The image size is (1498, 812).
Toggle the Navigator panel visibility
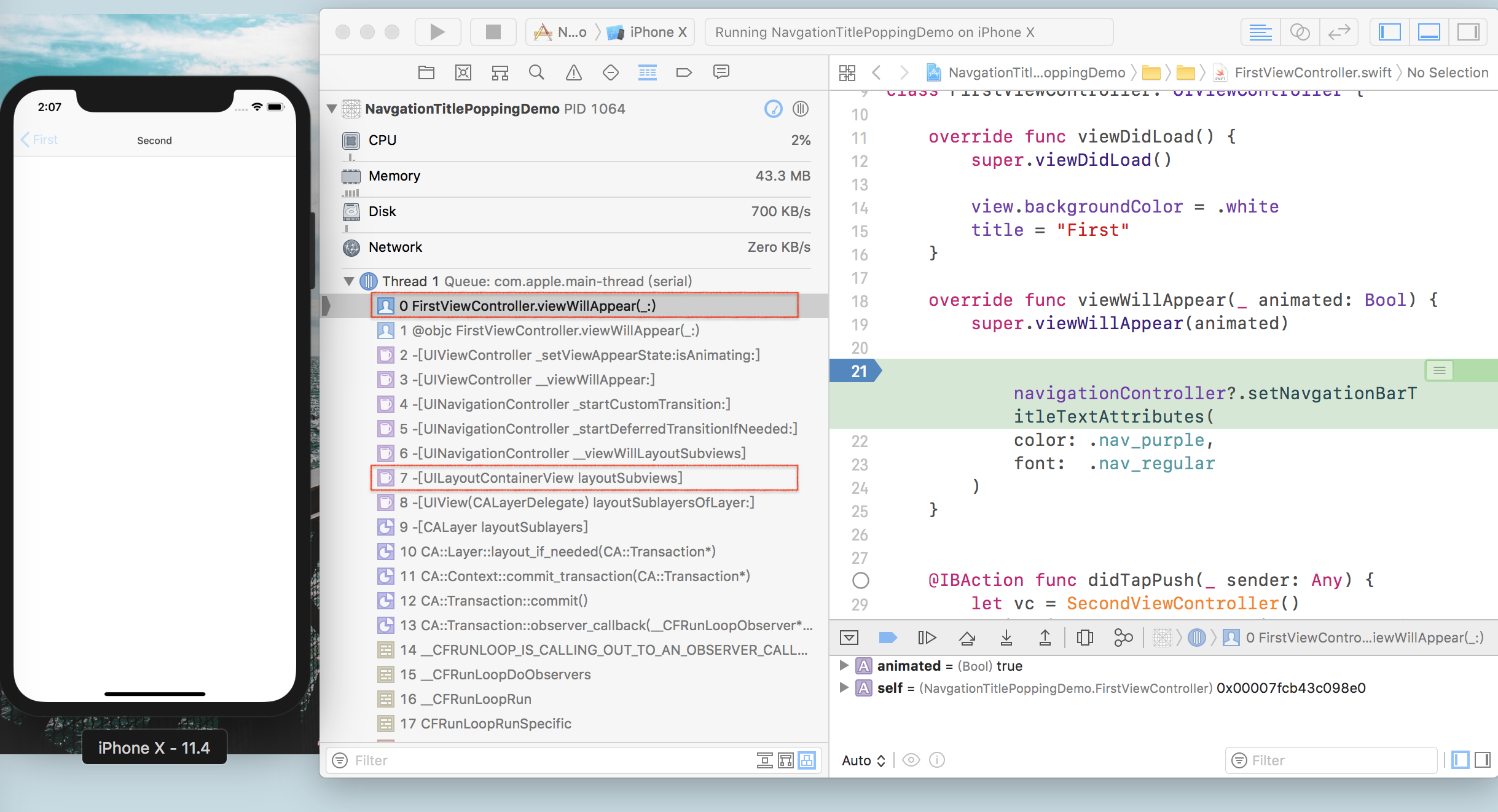pyautogui.click(x=1389, y=32)
